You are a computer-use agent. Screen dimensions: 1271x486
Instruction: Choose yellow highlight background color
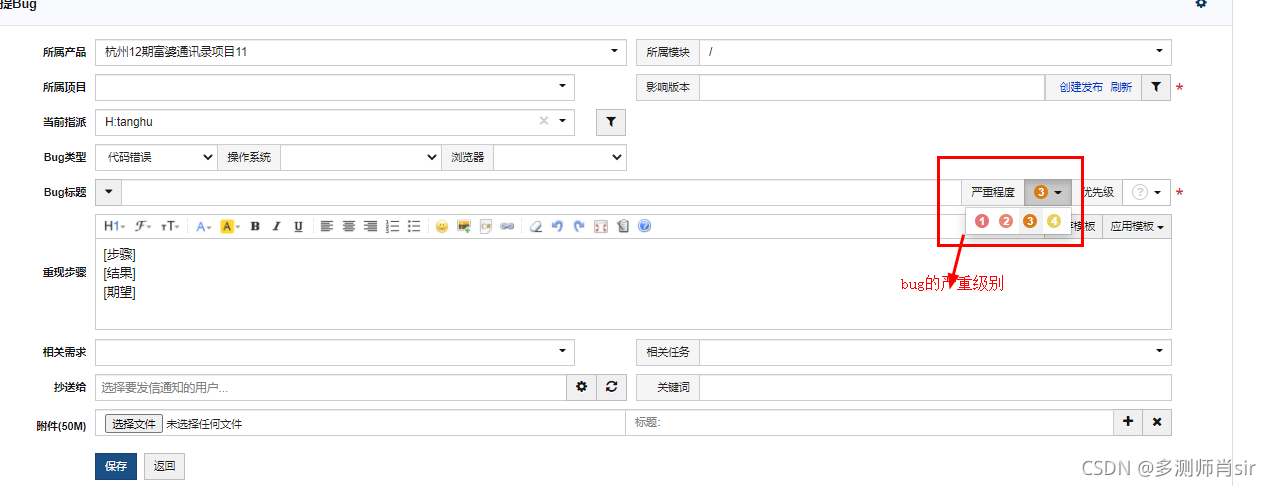click(230, 226)
